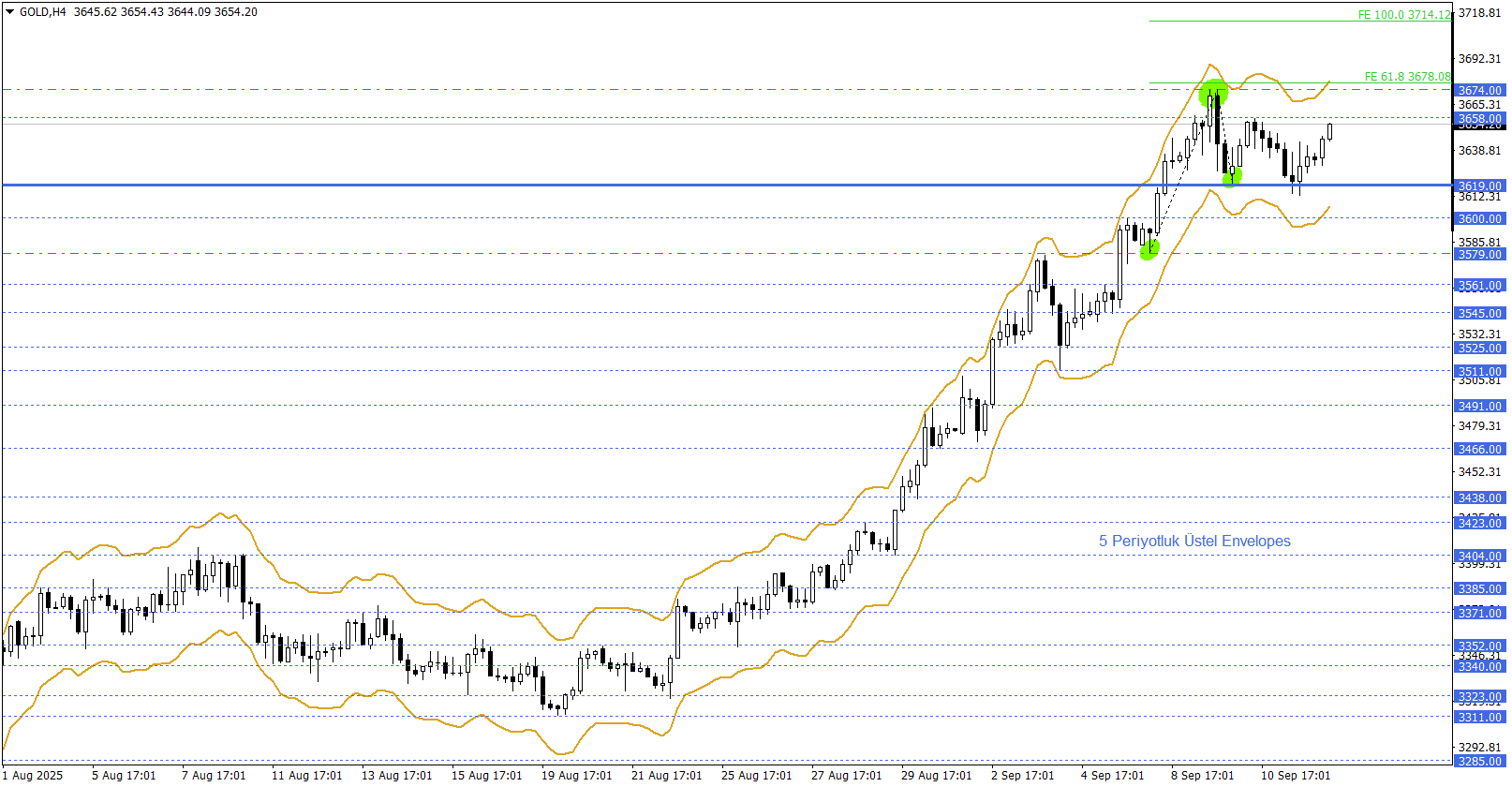Click the '2 Sep 17:01' time axis label
The image size is (1512, 787).
pos(1023,776)
